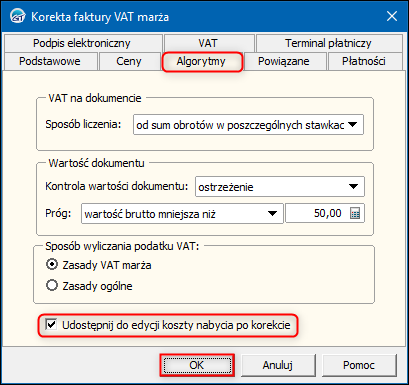Open the Kontrola wartości dokumentu dropdown
Screen dimensions: 409x385
[280, 187]
